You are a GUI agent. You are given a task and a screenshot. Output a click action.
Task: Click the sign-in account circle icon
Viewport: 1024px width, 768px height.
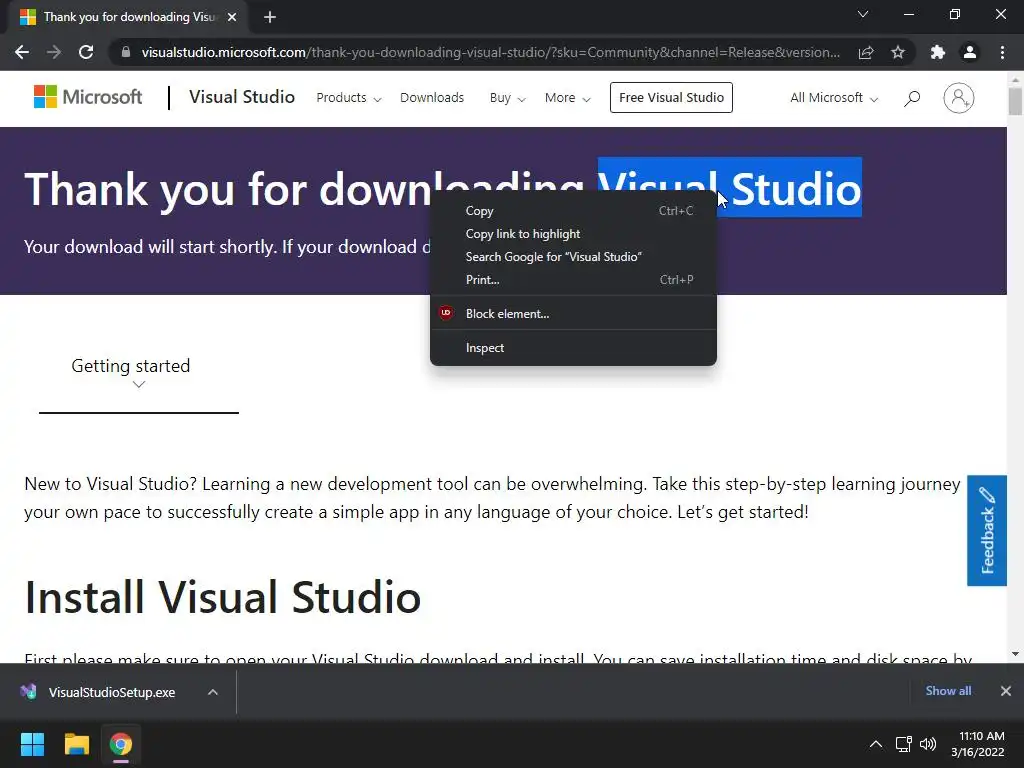pos(958,98)
